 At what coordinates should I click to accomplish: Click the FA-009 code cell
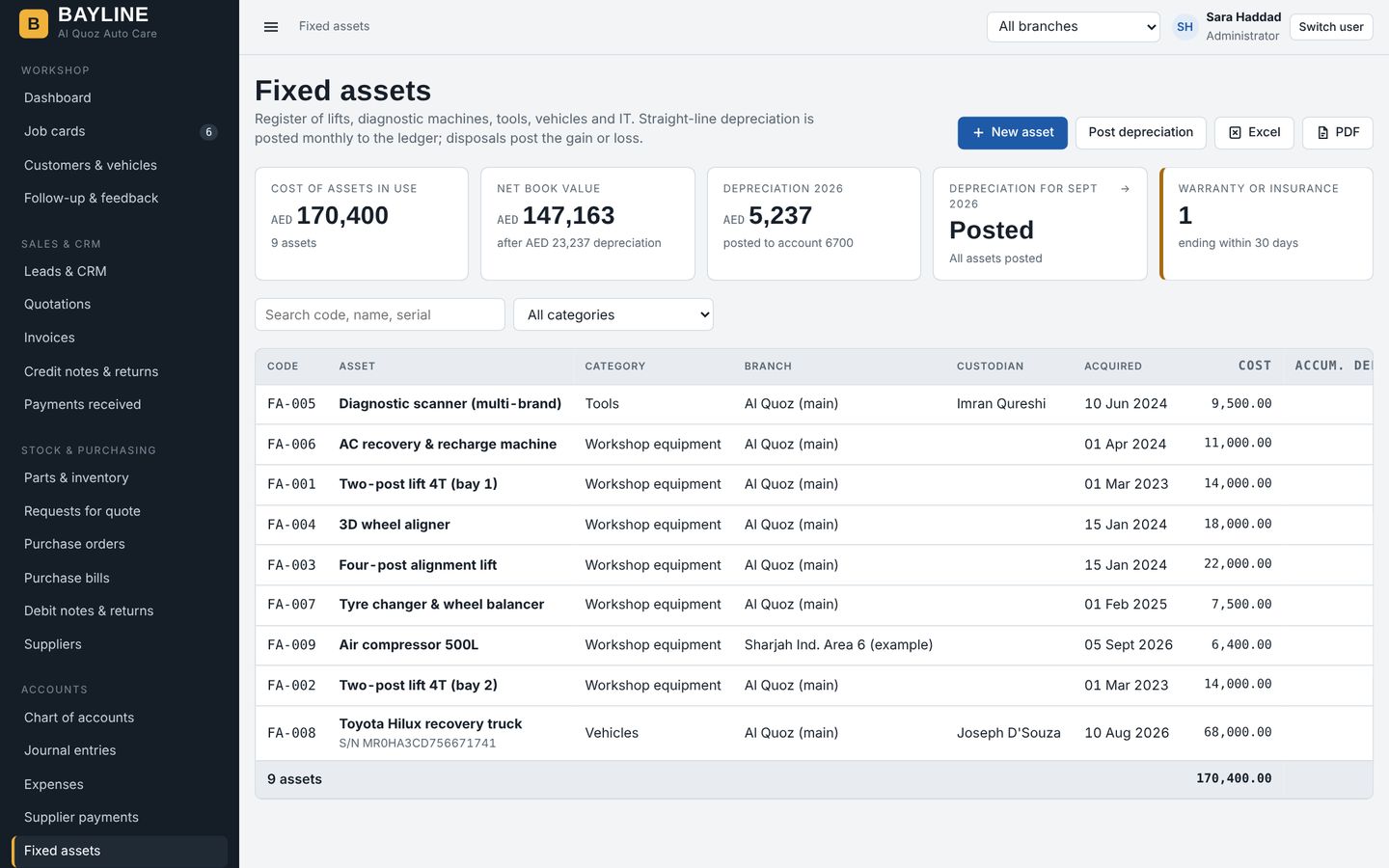coord(291,645)
